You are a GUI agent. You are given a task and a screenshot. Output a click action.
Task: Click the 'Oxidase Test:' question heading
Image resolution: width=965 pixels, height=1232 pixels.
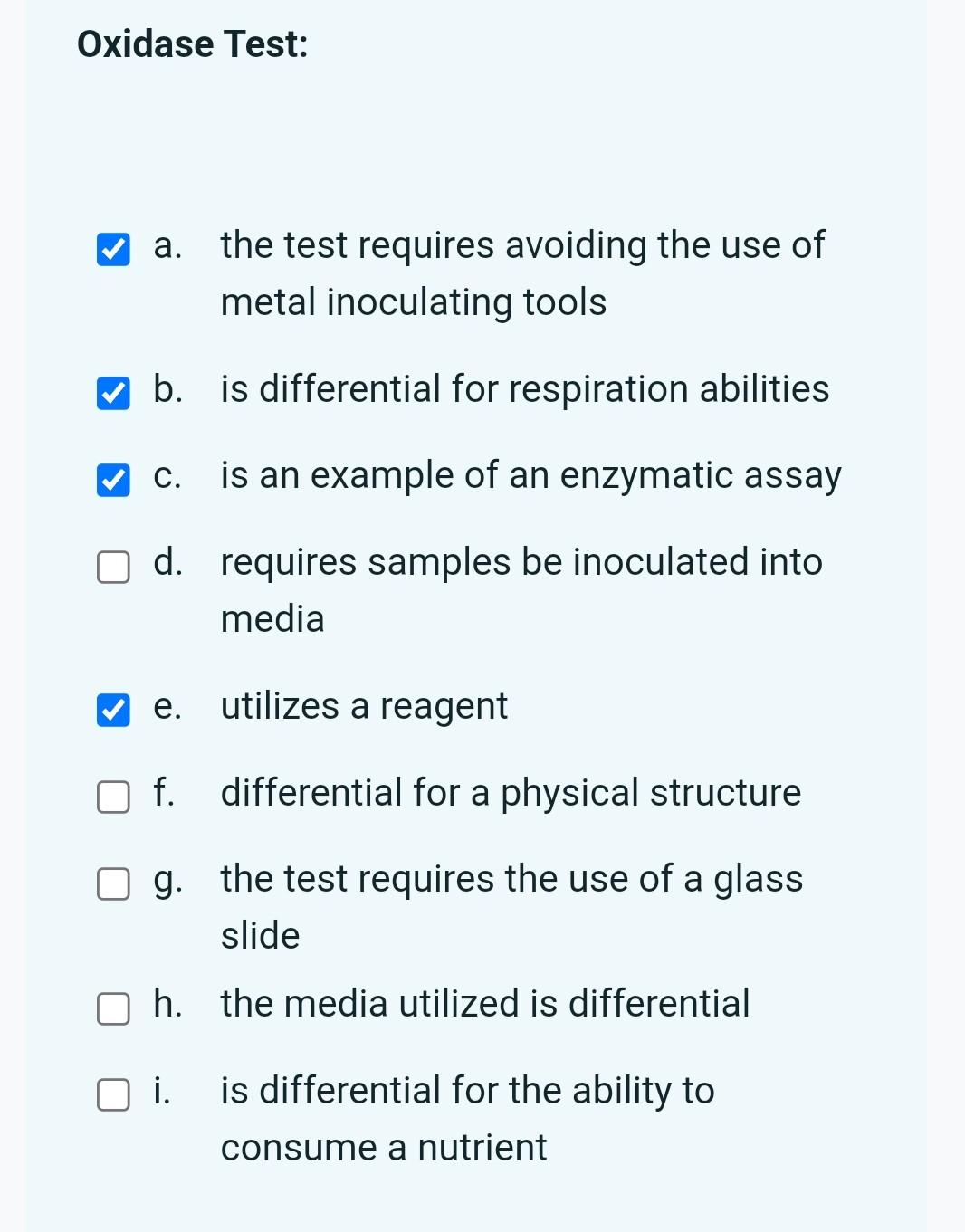pos(192,43)
